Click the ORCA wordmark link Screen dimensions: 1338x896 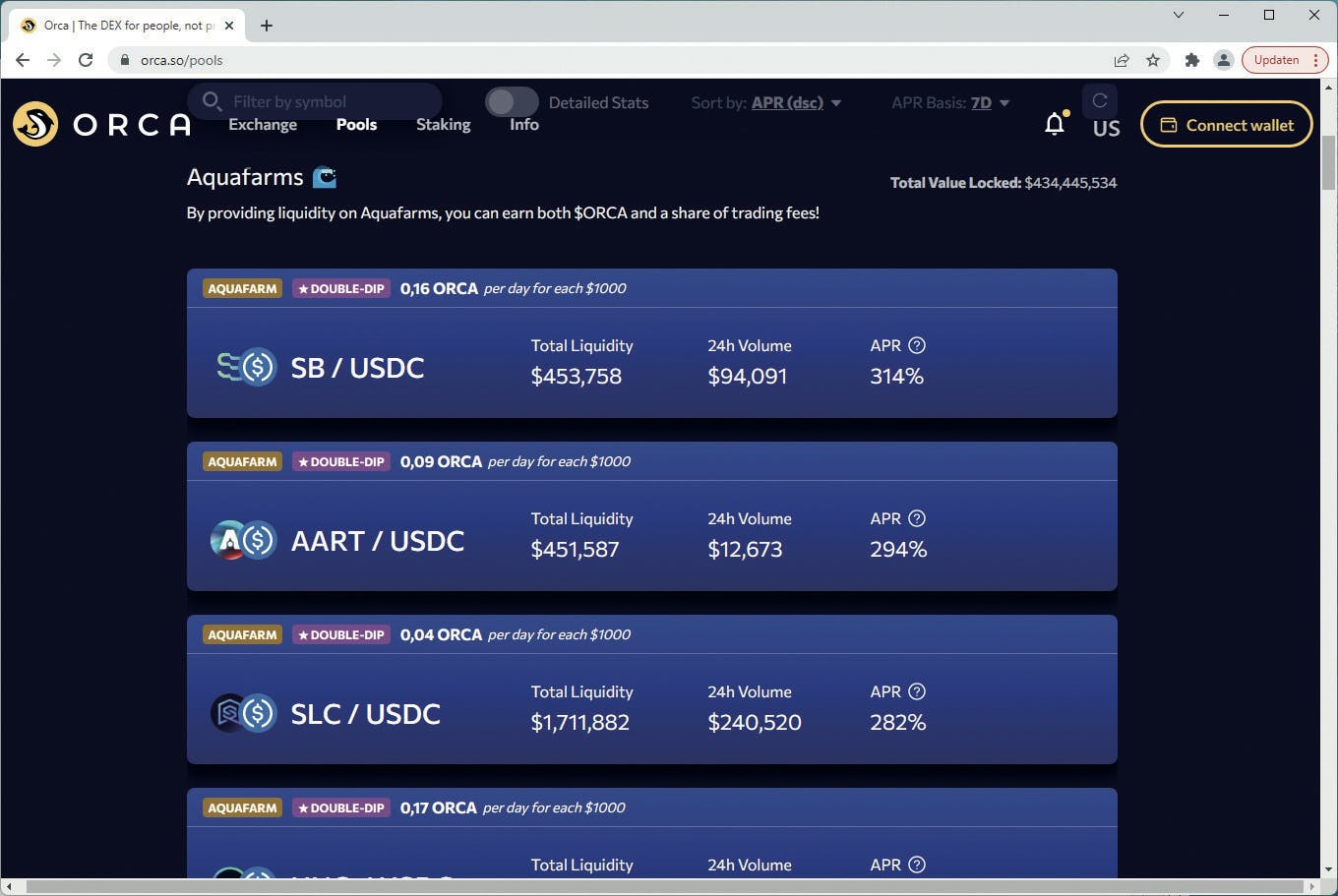point(132,125)
